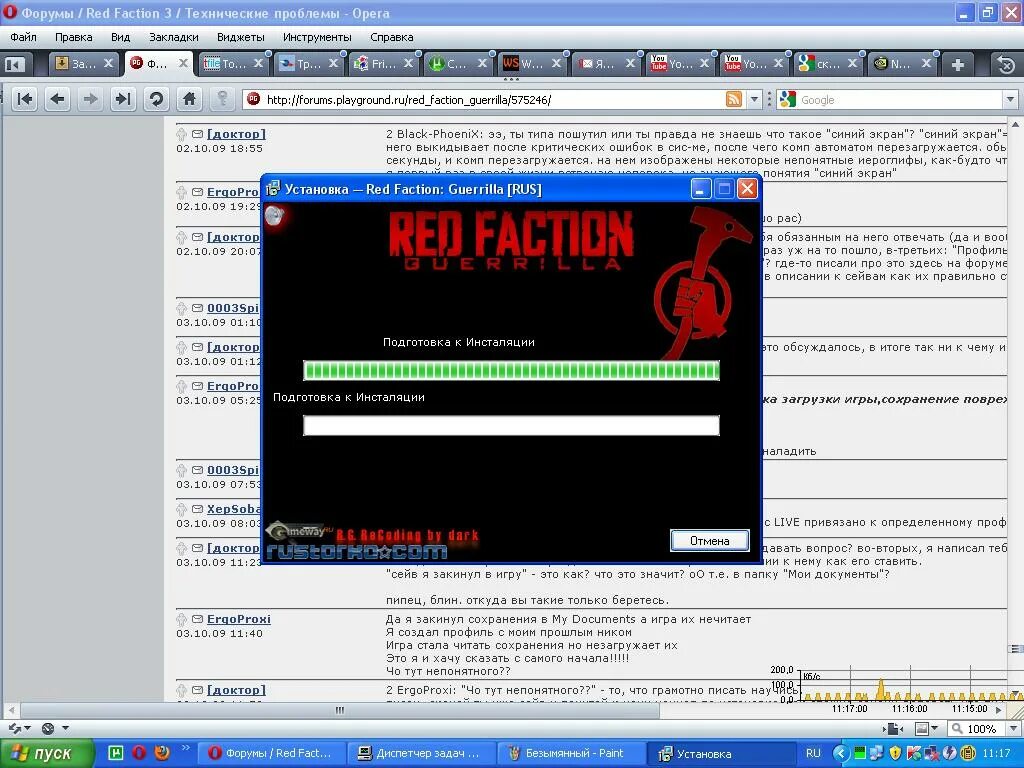
Task: Open the first [доктор] user link
Action: pyautogui.click(x=236, y=134)
